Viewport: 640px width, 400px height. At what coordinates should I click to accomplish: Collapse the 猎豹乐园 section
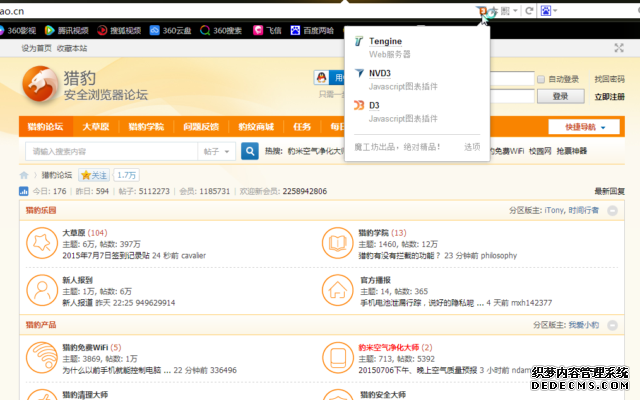click(612, 211)
